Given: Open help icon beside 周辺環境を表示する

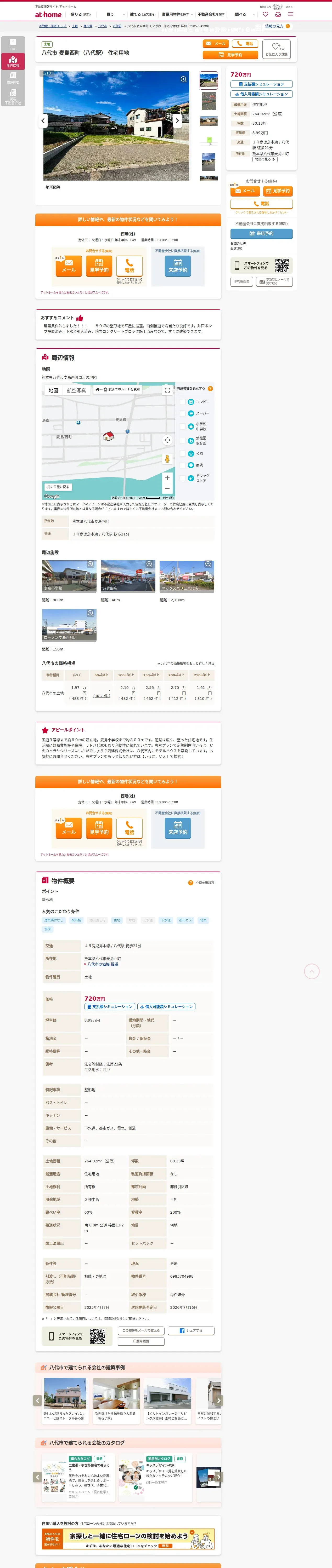Looking at the screenshot, I should pos(210,388).
